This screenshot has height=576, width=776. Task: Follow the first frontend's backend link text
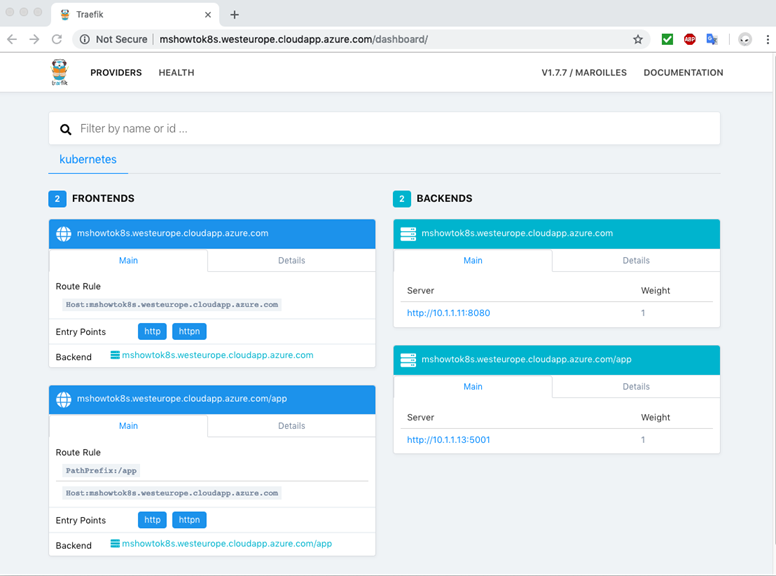[218, 355]
